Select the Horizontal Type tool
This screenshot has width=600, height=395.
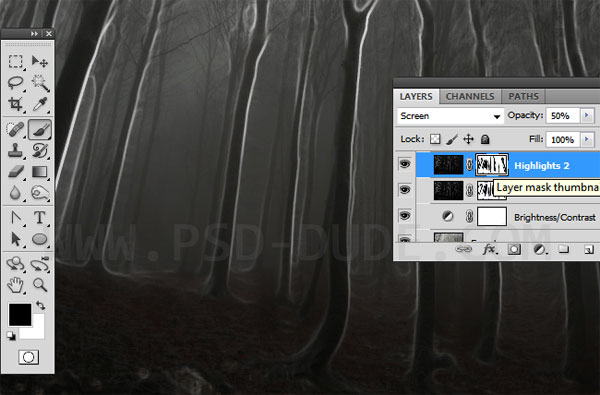click(x=40, y=217)
